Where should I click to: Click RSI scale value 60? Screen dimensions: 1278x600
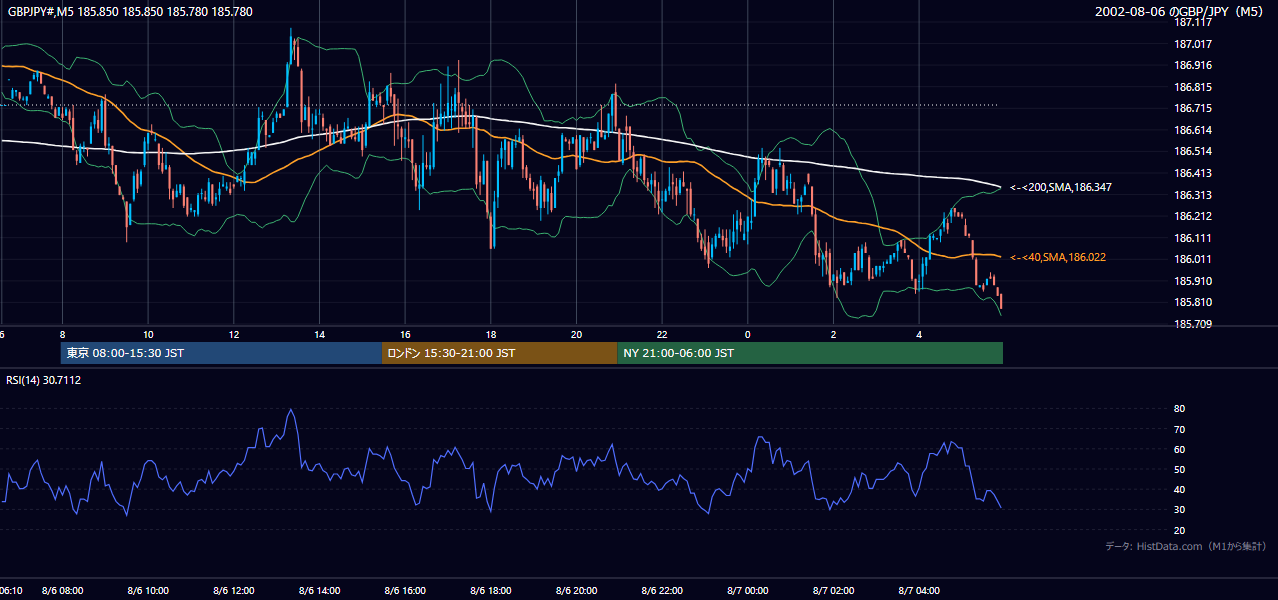click(1180, 449)
